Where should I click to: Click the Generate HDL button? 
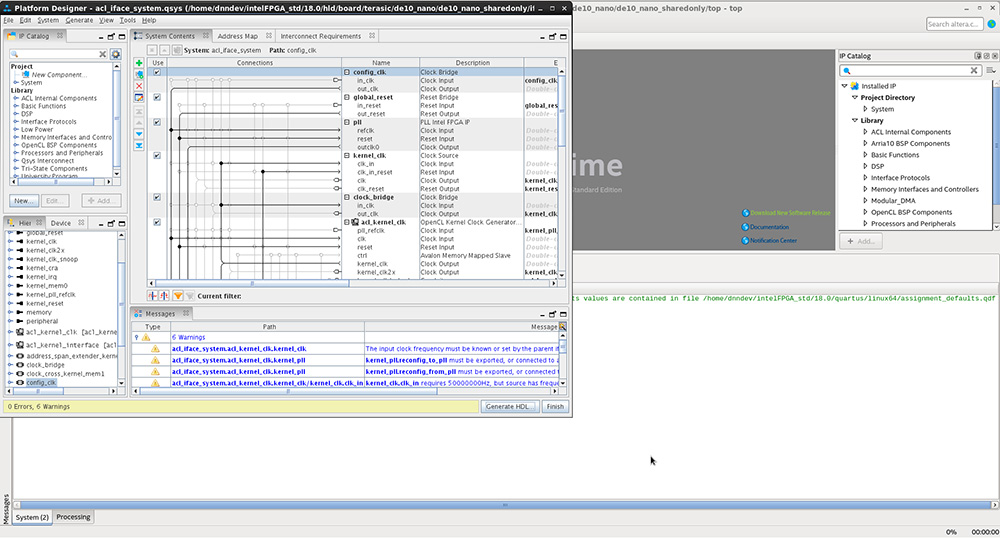click(x=510, y=407)
